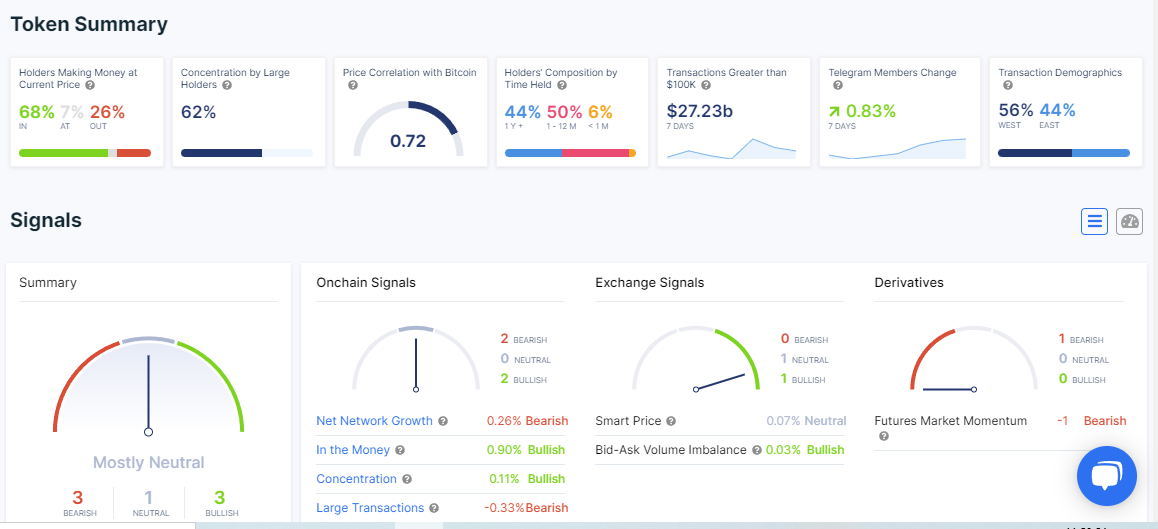1158x529 pixels.
Task: Switch Signals to gauge view
Action: coord(1129,221)
